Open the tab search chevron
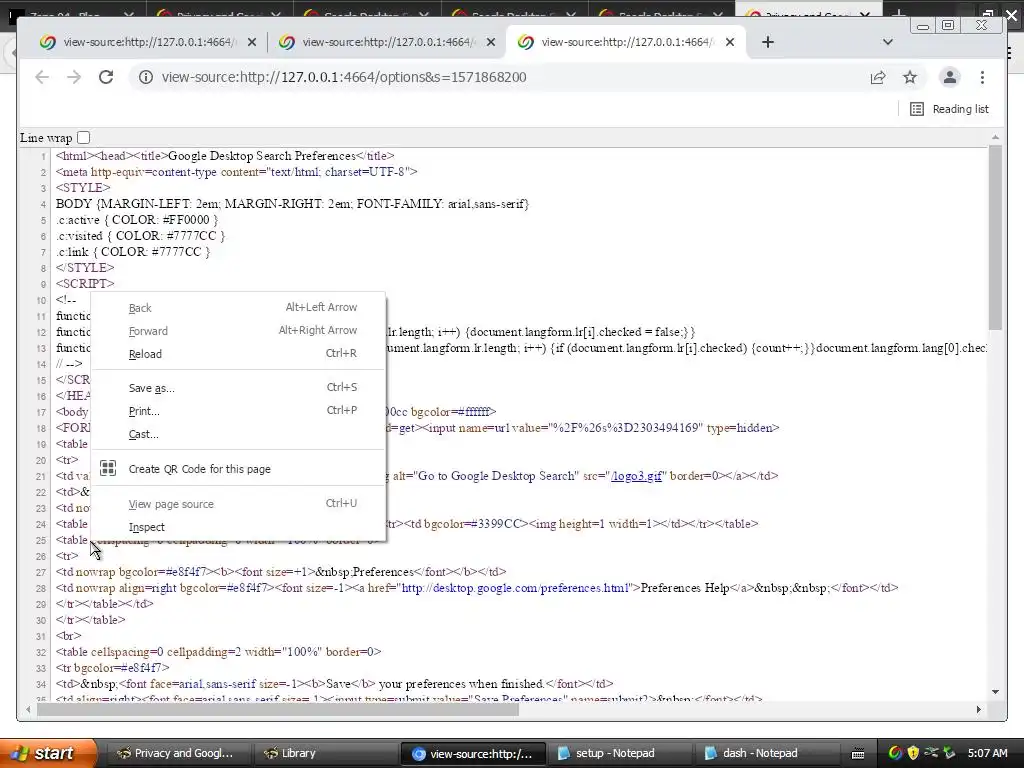This screenshot has height=768, width=1024. (888, 42)
